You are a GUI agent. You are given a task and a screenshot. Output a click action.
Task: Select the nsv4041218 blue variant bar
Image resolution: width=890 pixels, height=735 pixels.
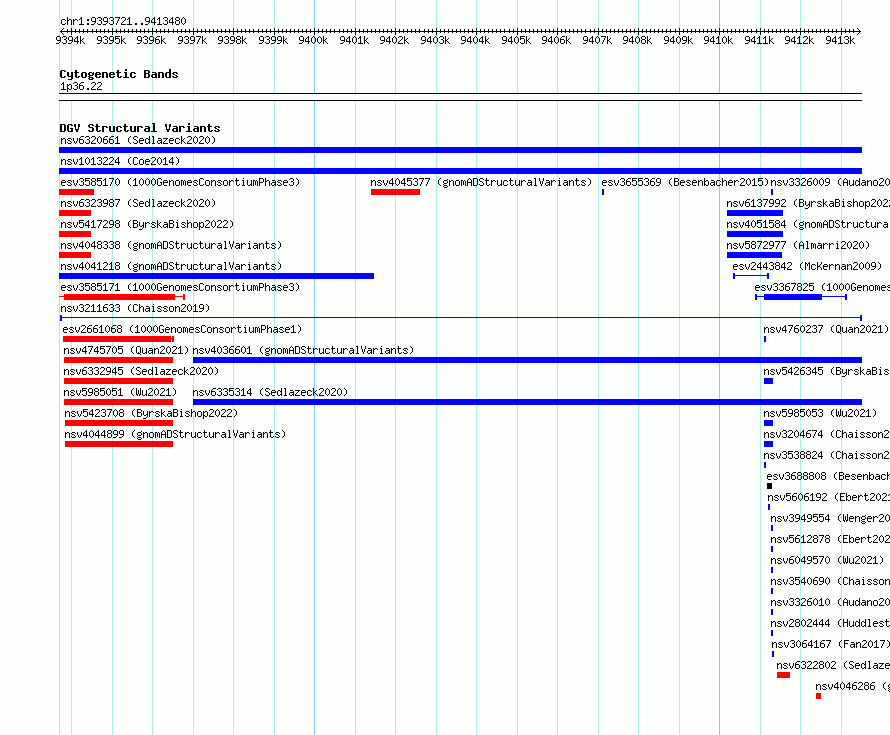pos(216,276)
